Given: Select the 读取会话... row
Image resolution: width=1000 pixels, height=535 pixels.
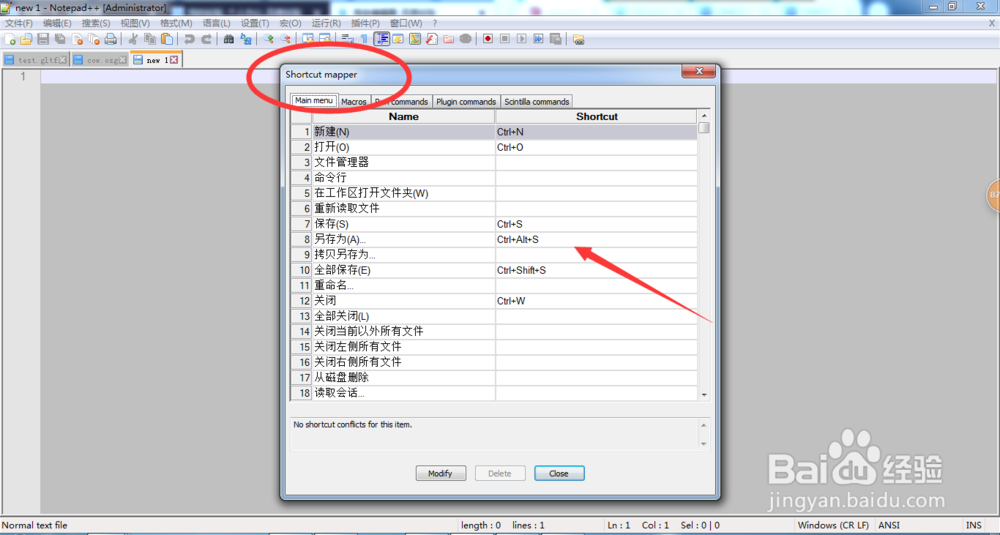Looking at the screenshot, I should pyautogui.click(x=494, y=393).
